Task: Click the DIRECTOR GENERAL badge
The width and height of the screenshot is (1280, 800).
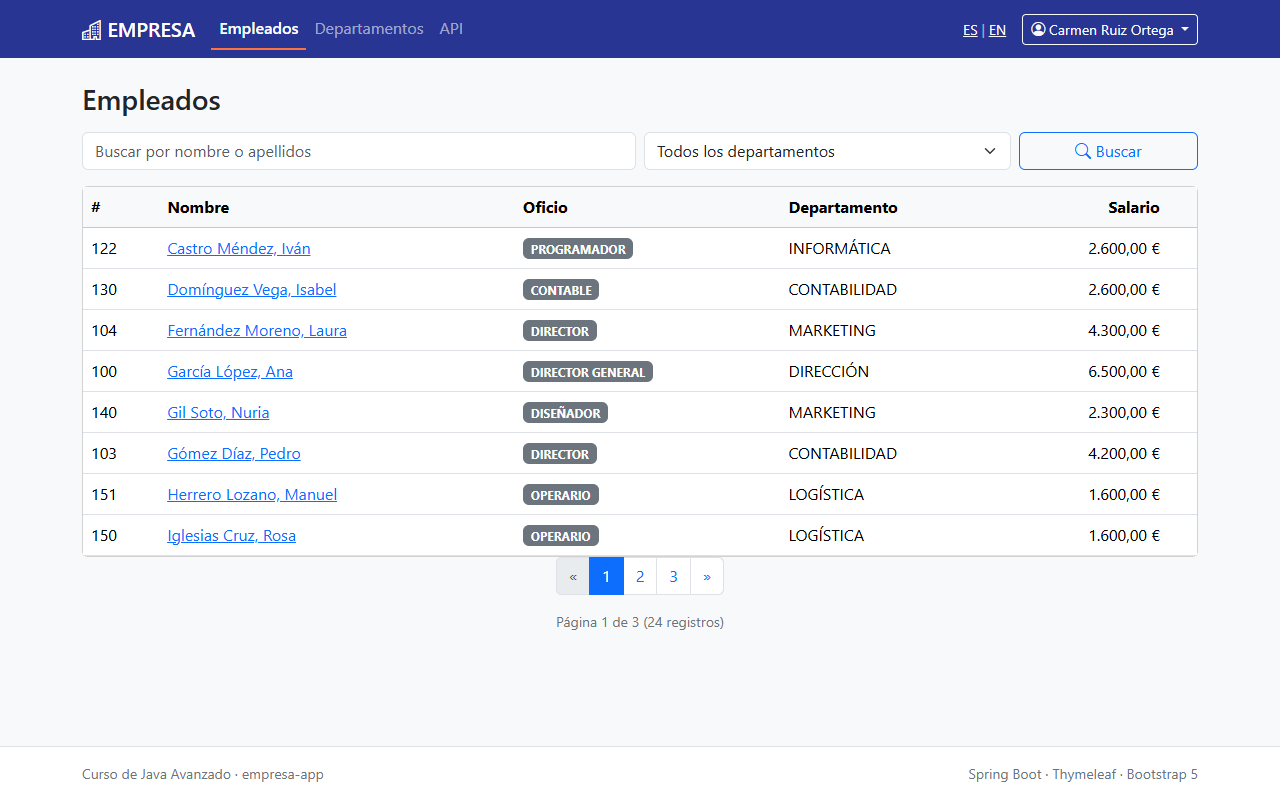Action: pos(588,372)
